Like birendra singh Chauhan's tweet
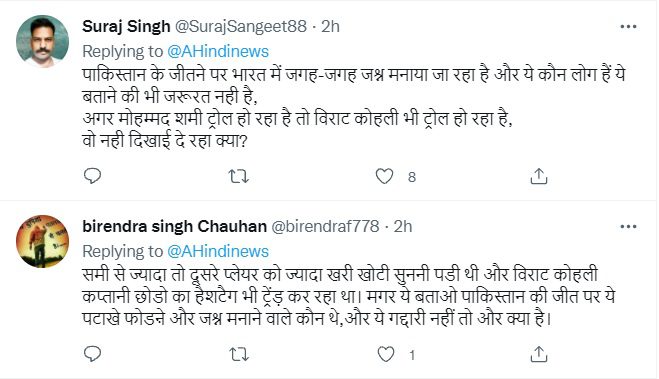 [x=385, y=354]
